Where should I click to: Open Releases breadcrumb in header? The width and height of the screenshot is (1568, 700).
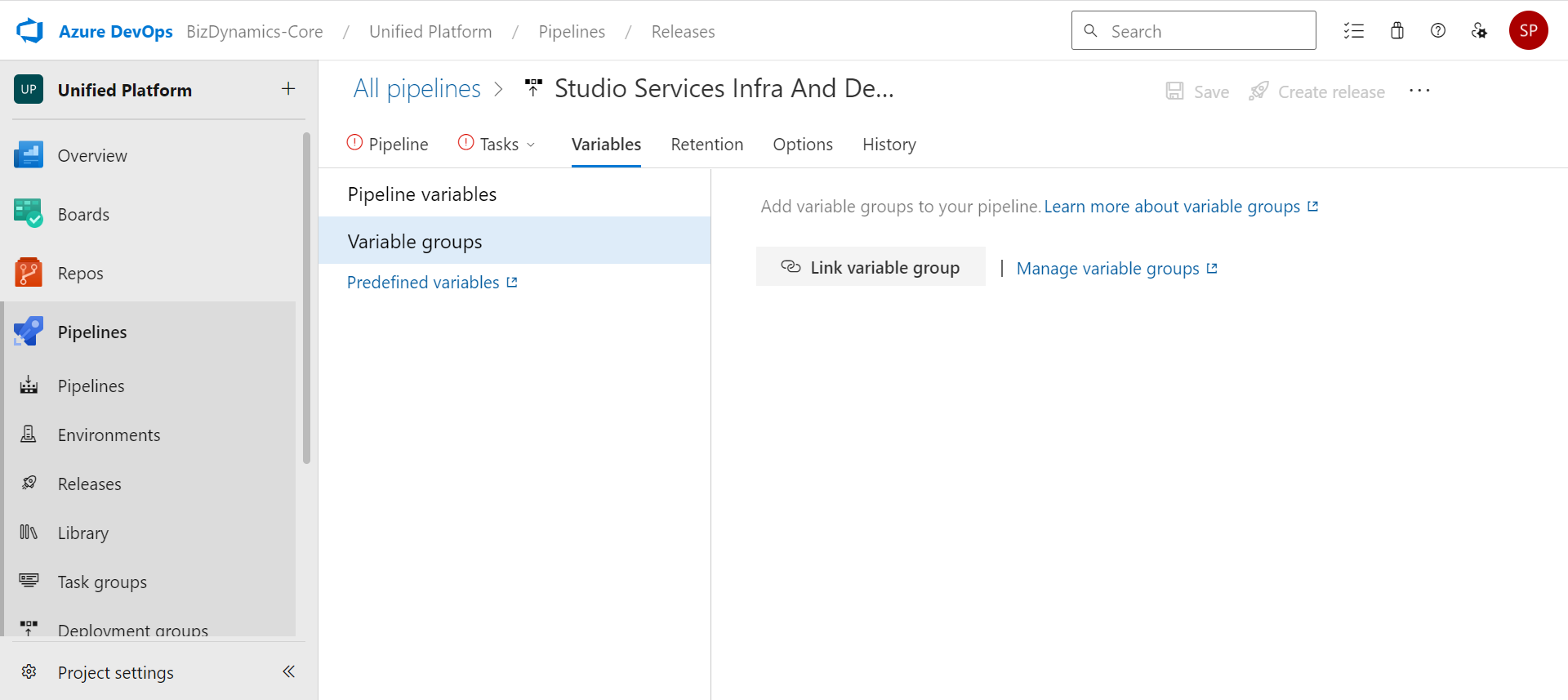pos(684,31)
